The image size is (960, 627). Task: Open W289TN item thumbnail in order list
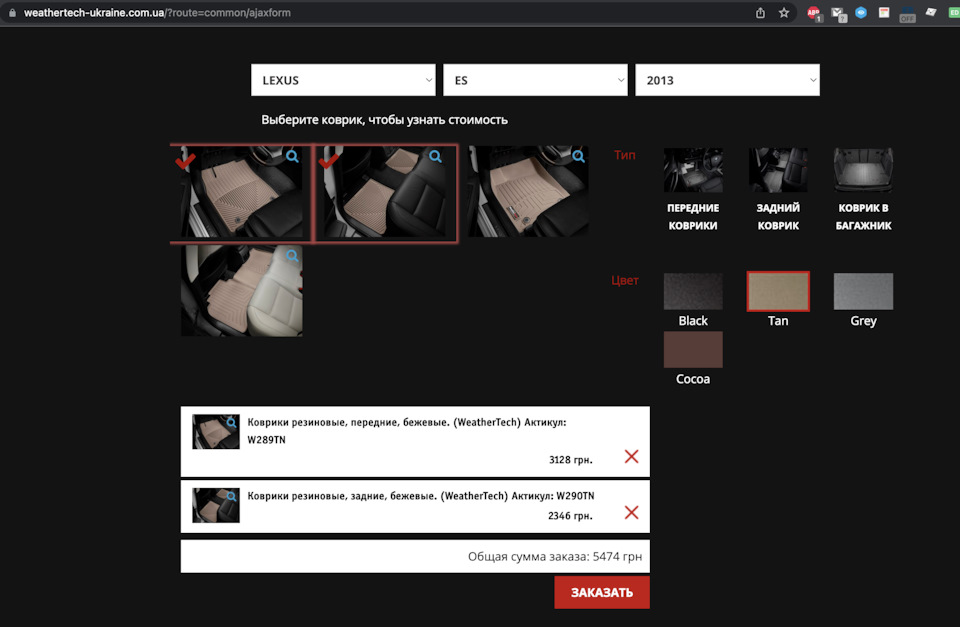point(216,432)
